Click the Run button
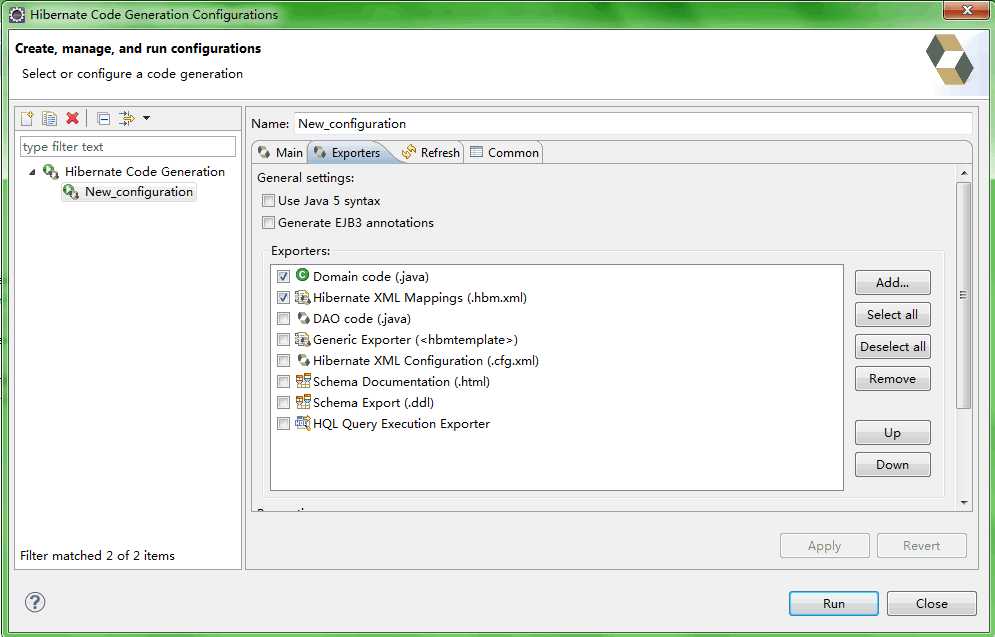Image resolution: width=995 pixels, height=637 pixels. pos(833,603)
